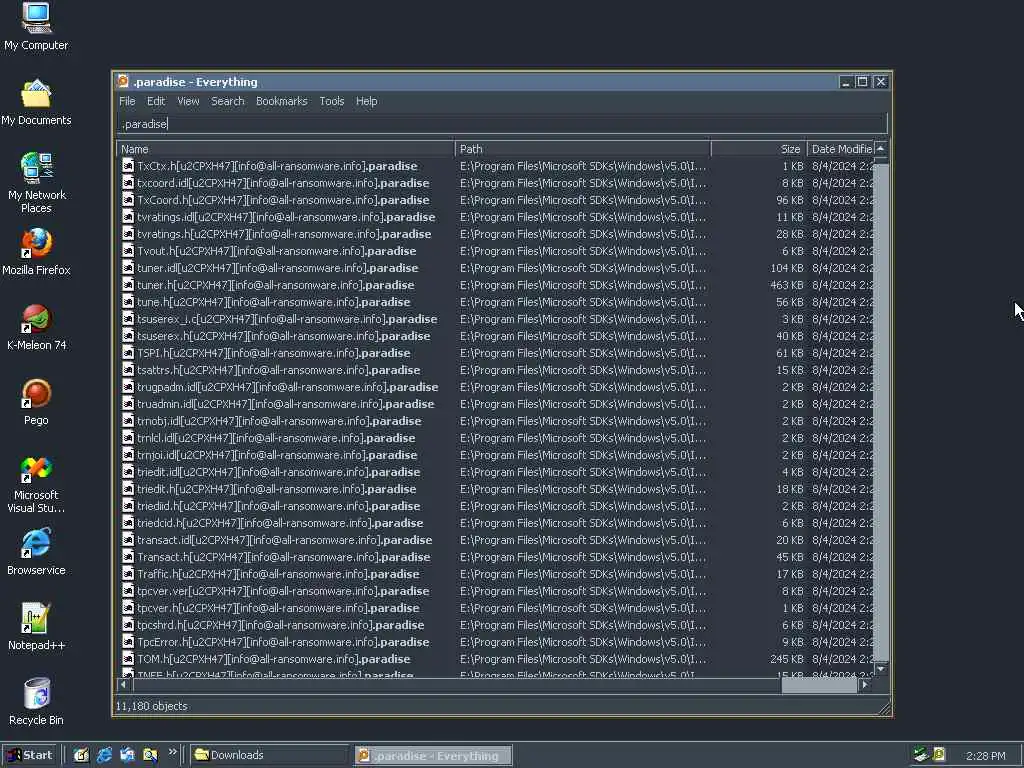
Task: Open the Recycle Bin
Action: (x=37, y=702)
